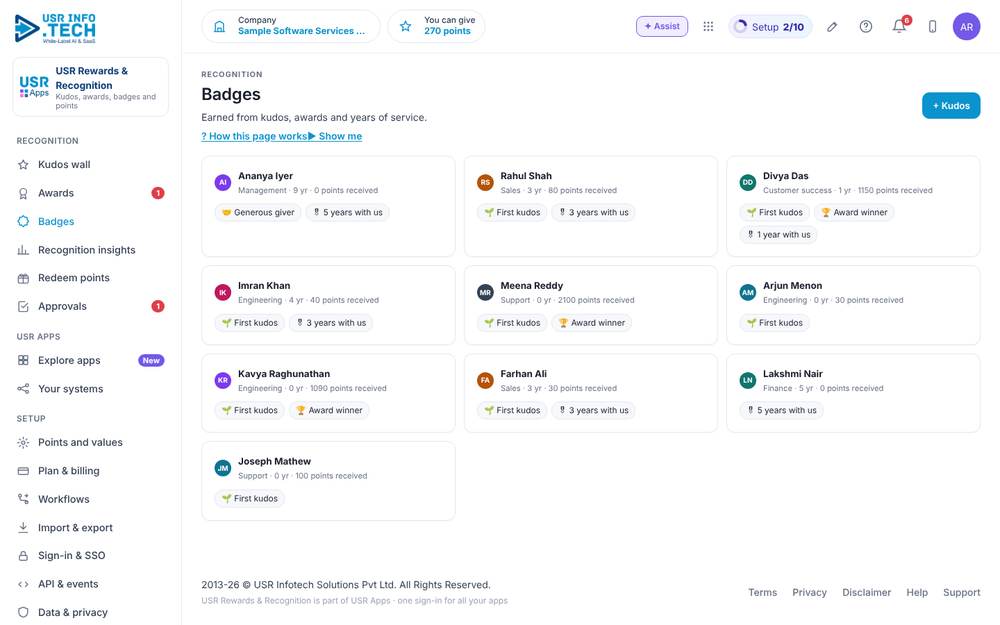The width and height of the screenshot is (1000, 625).
Task: Open Awards in the sidebar
Action: [x=91, y=193]
